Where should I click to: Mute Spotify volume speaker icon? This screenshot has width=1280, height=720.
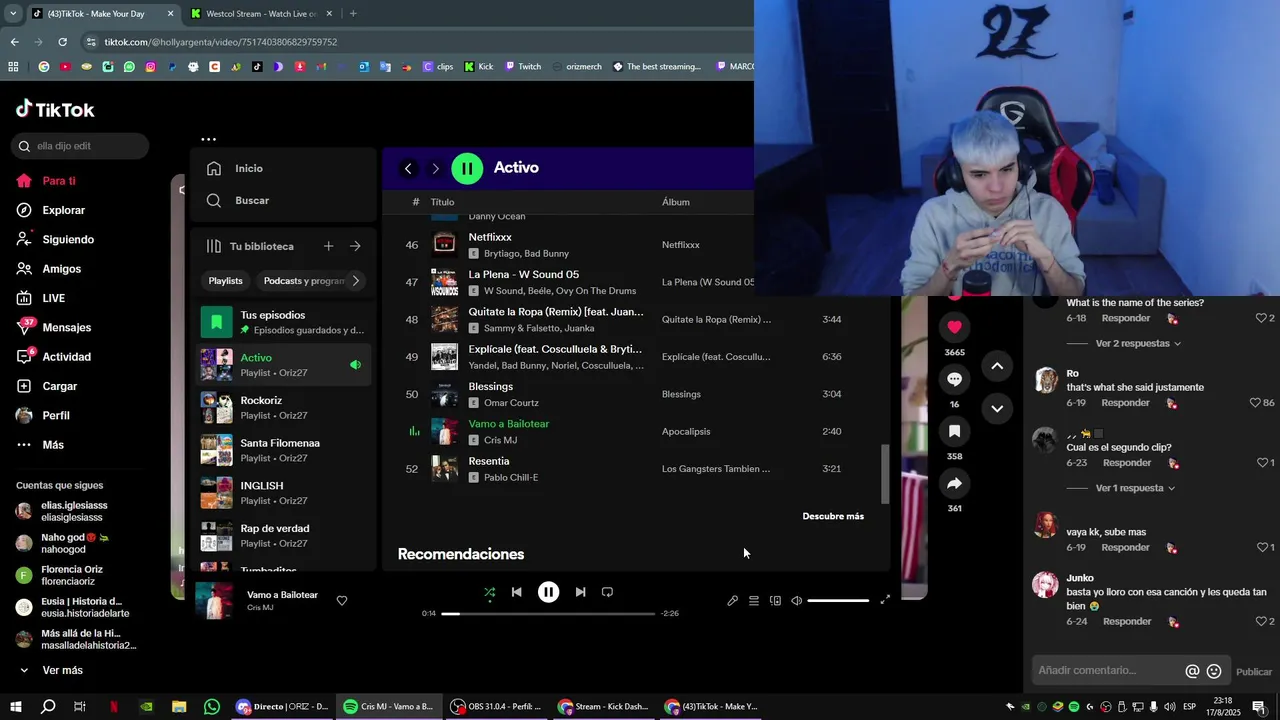[x=797, y=601]
